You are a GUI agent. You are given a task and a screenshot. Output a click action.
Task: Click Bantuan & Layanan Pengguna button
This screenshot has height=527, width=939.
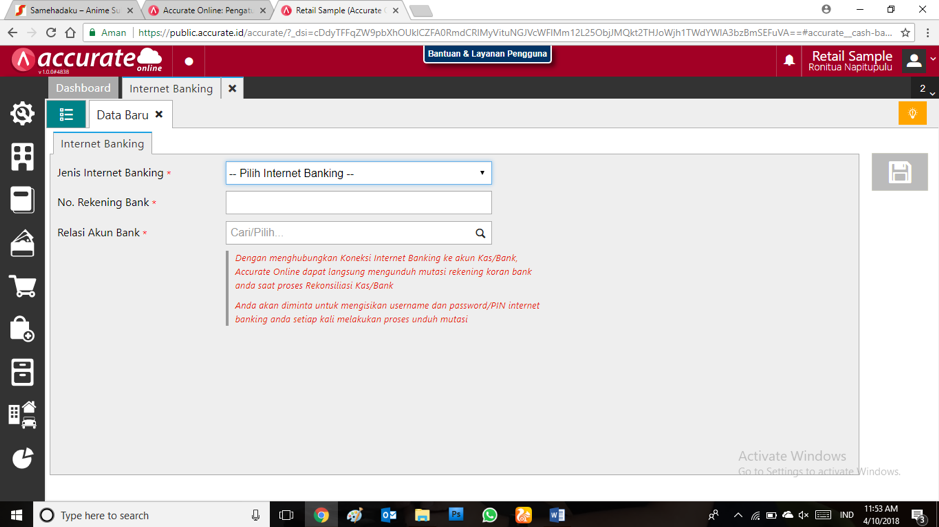(487, 54)
